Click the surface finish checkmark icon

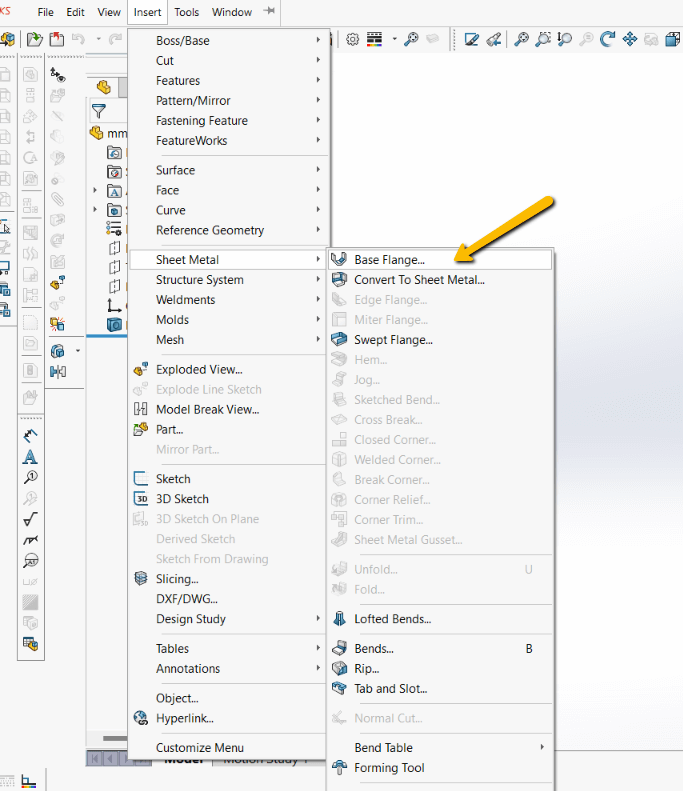click(x=30, y=519)
